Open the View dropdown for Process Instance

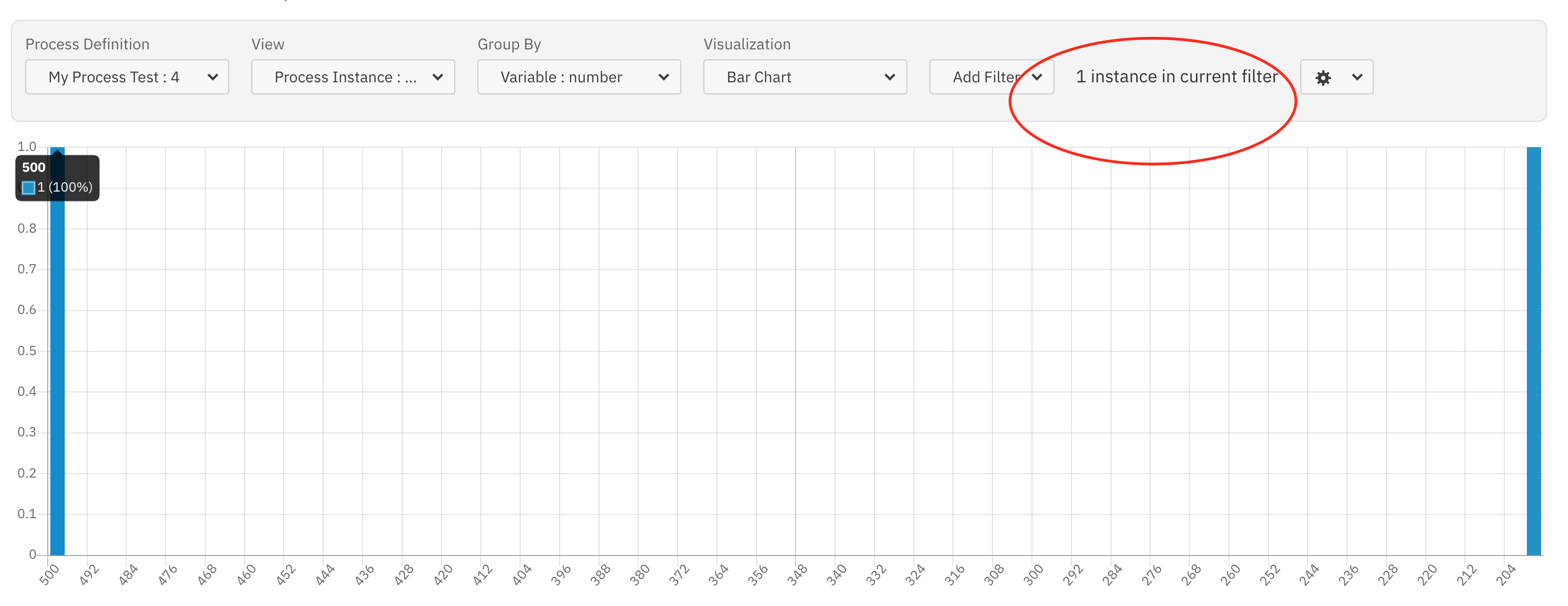pyautogui.click(x=352, y=77)
